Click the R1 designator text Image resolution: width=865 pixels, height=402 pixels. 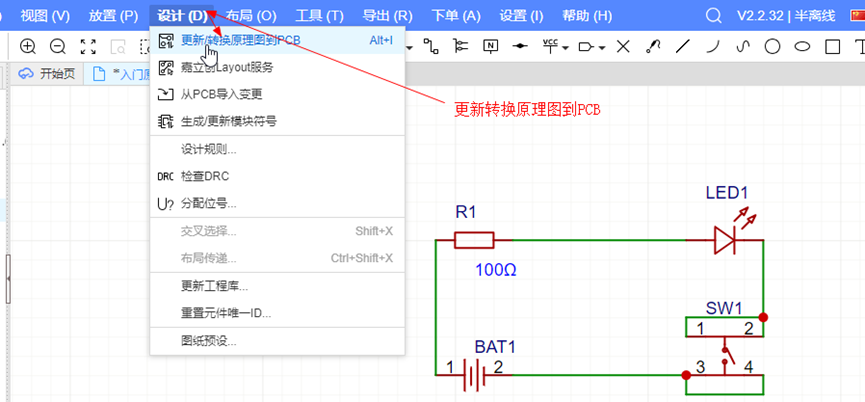pos(466,212)
